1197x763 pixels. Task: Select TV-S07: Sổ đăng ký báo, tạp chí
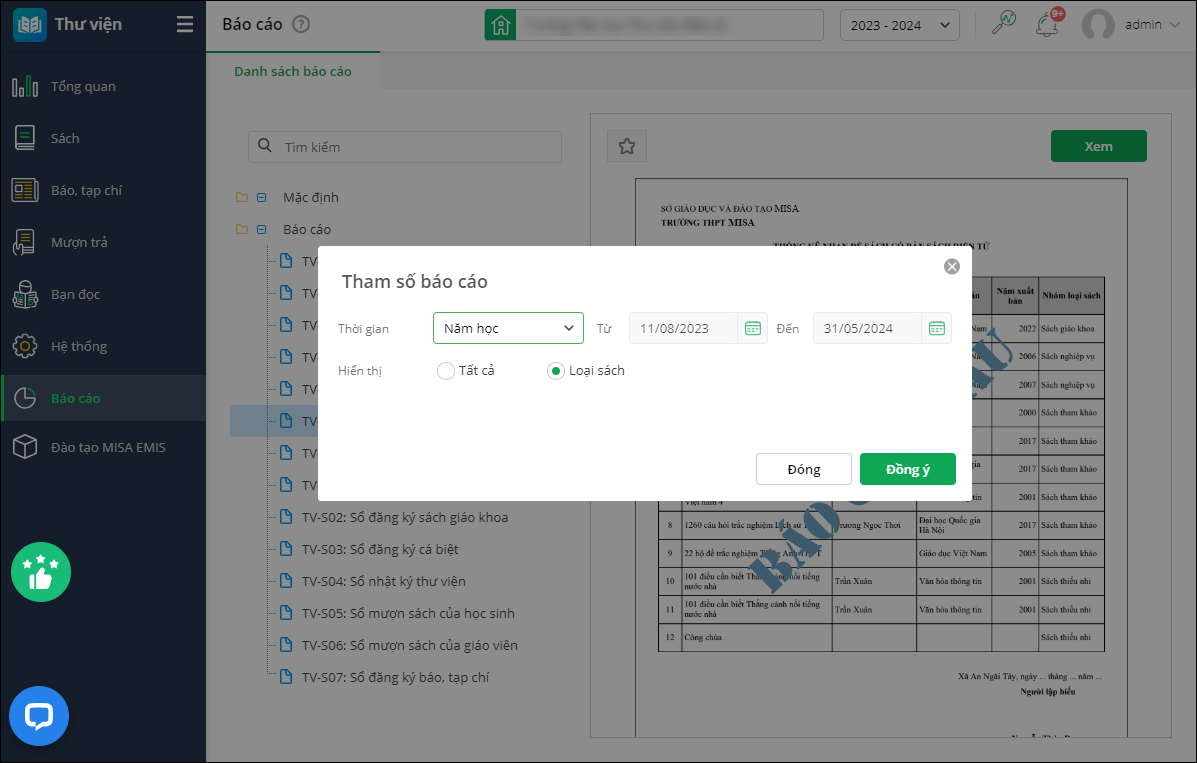(x=395, y=677)
